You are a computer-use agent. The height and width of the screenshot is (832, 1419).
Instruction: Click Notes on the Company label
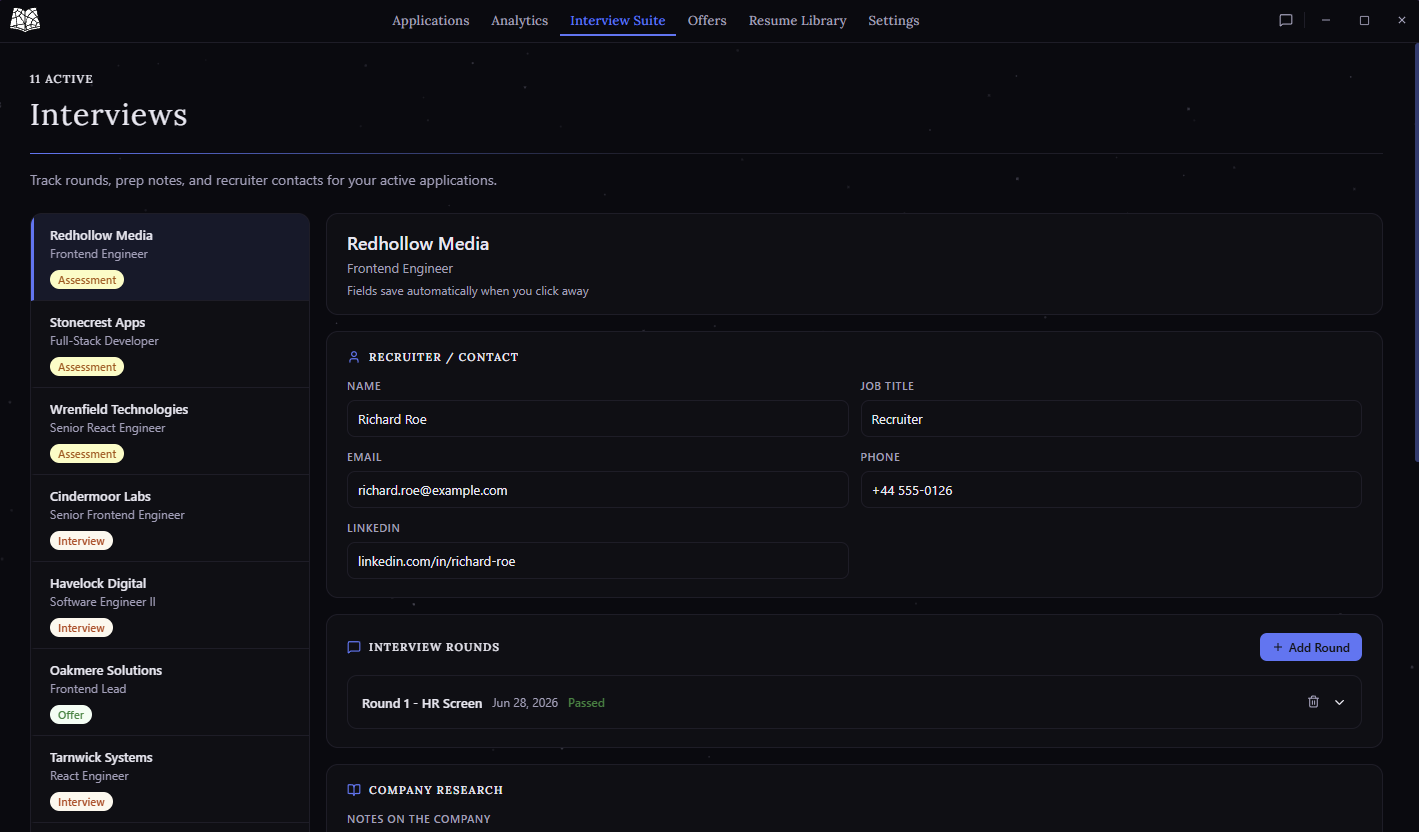[x=419, y=819]
